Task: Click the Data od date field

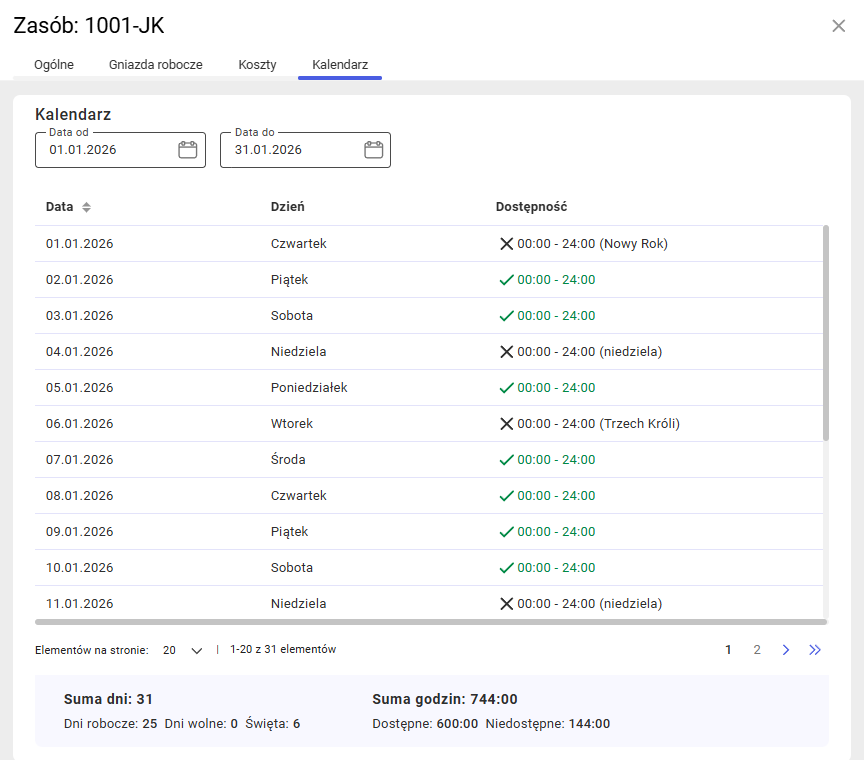Action: point(105,150)
